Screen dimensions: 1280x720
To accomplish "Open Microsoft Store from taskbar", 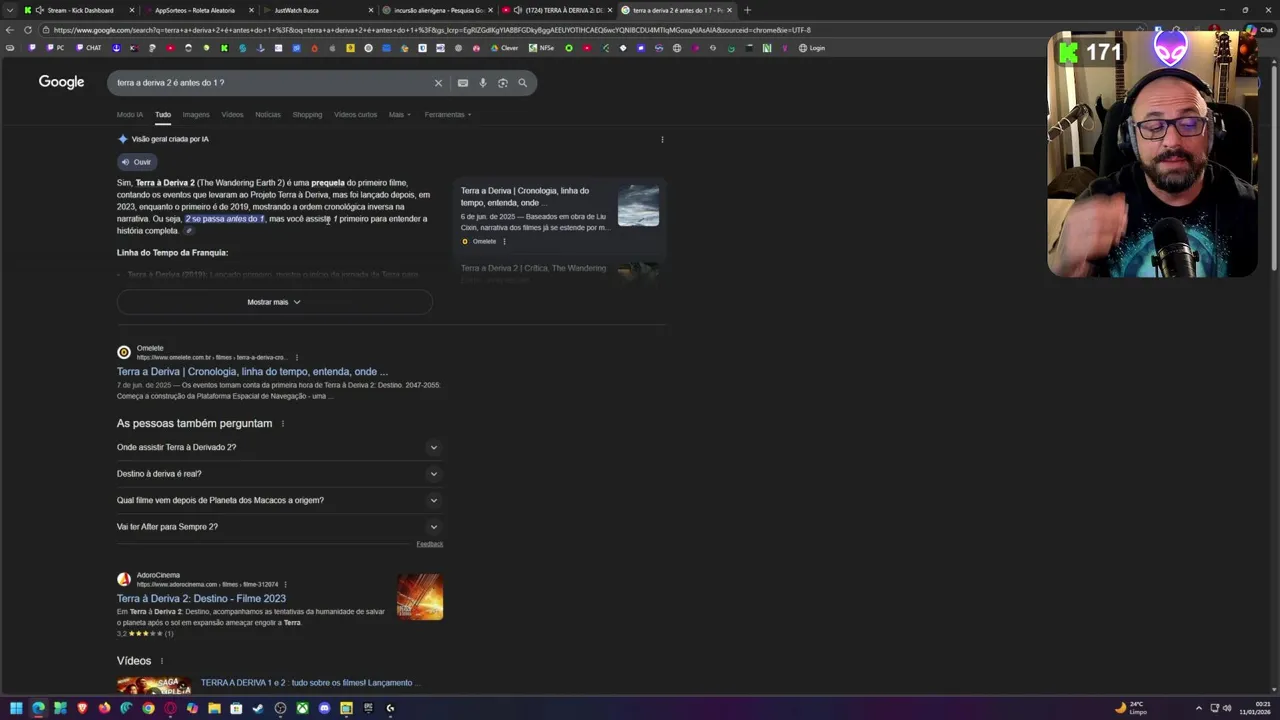I will click(x=236, y=708).
